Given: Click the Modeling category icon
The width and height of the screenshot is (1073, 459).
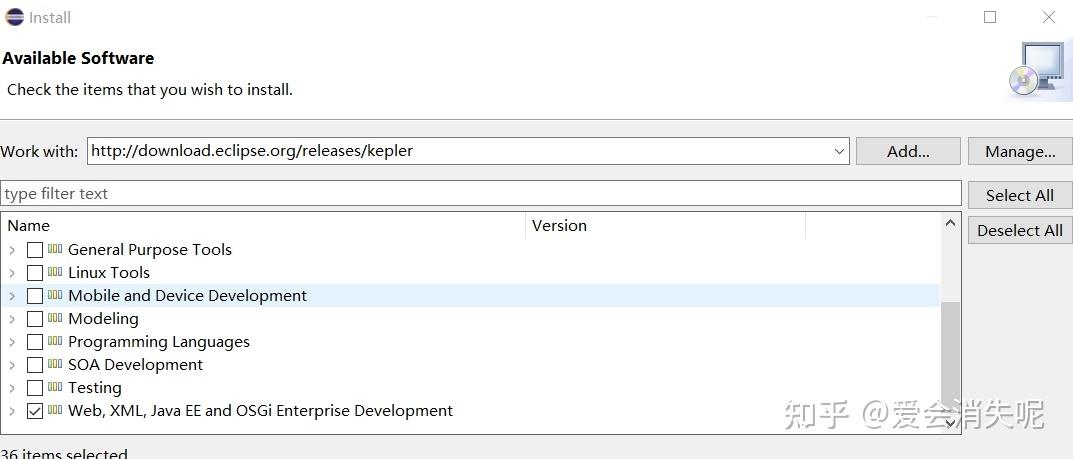Looking at the screenshot, I should [55, 318].
